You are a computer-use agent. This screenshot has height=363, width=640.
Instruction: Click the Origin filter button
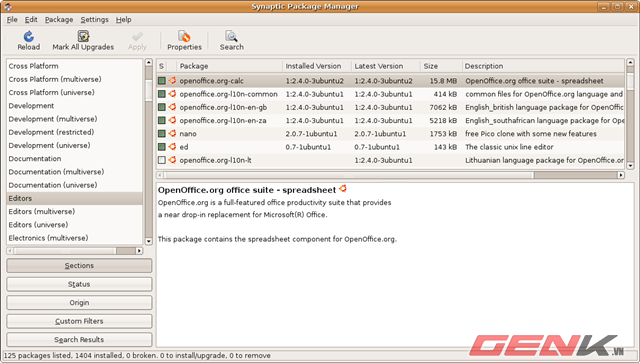click(79, 303)
